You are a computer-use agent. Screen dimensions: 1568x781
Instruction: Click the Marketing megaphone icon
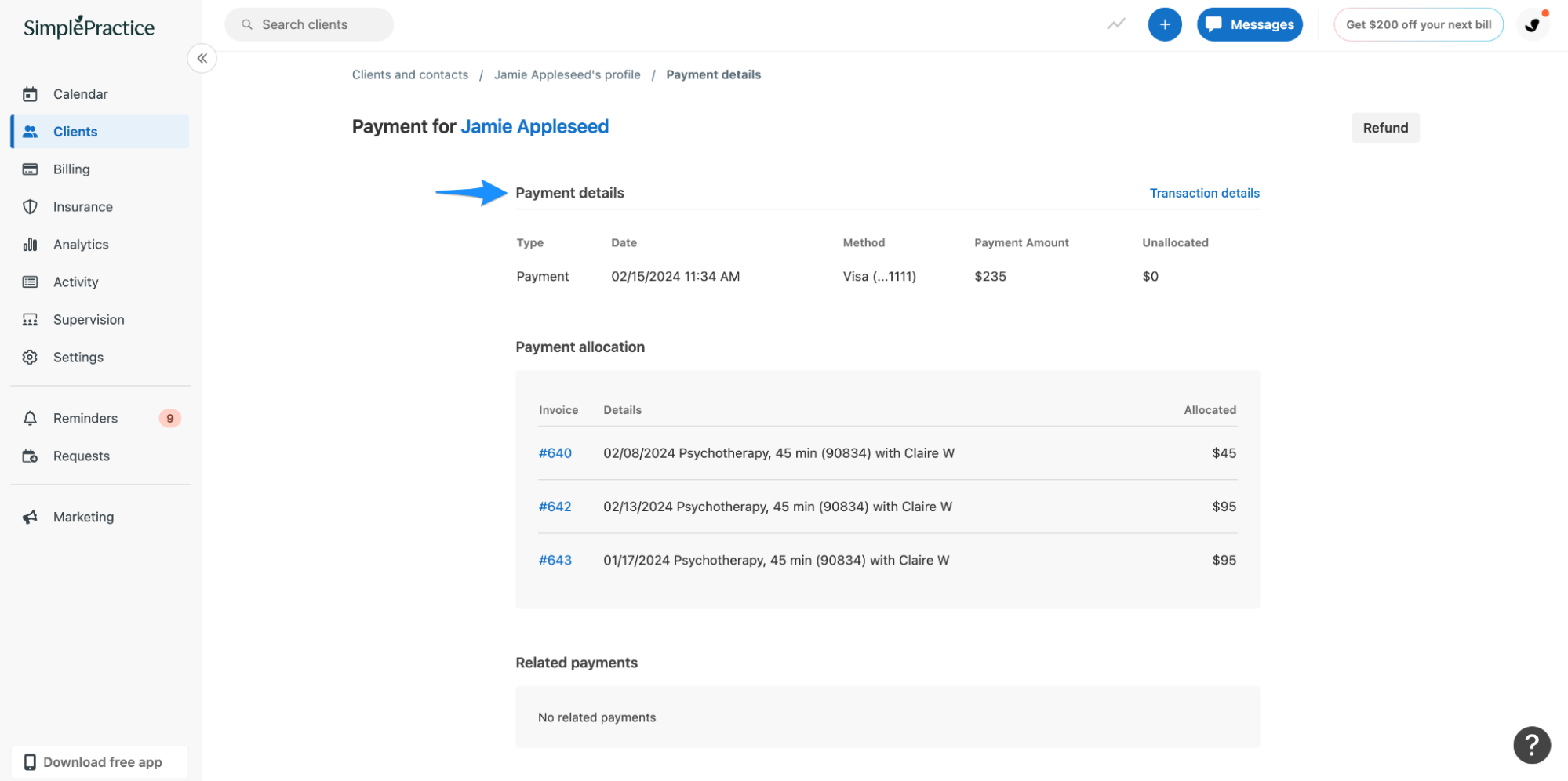[x=30, y=518]
